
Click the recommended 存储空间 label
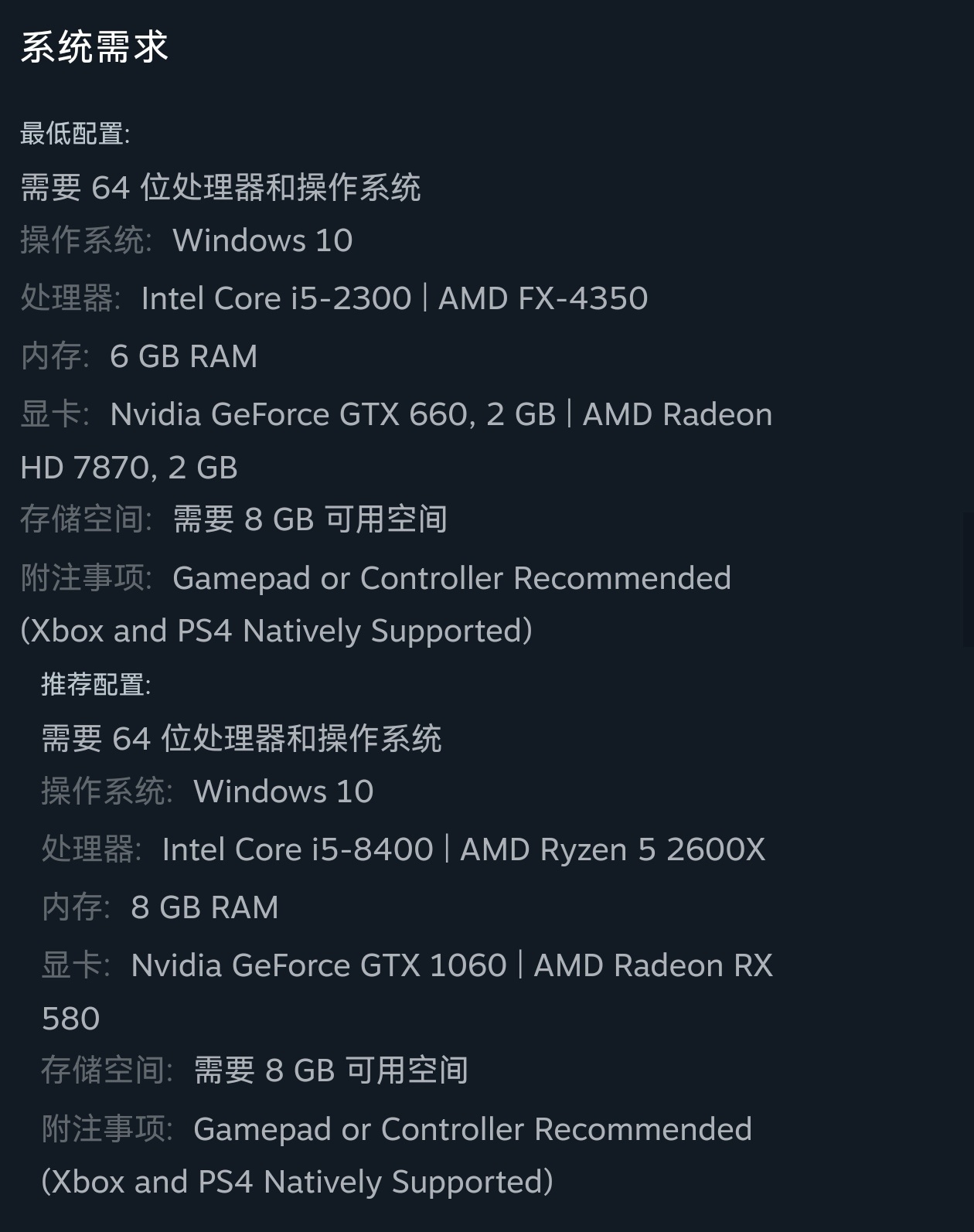tap(107, 1070)
